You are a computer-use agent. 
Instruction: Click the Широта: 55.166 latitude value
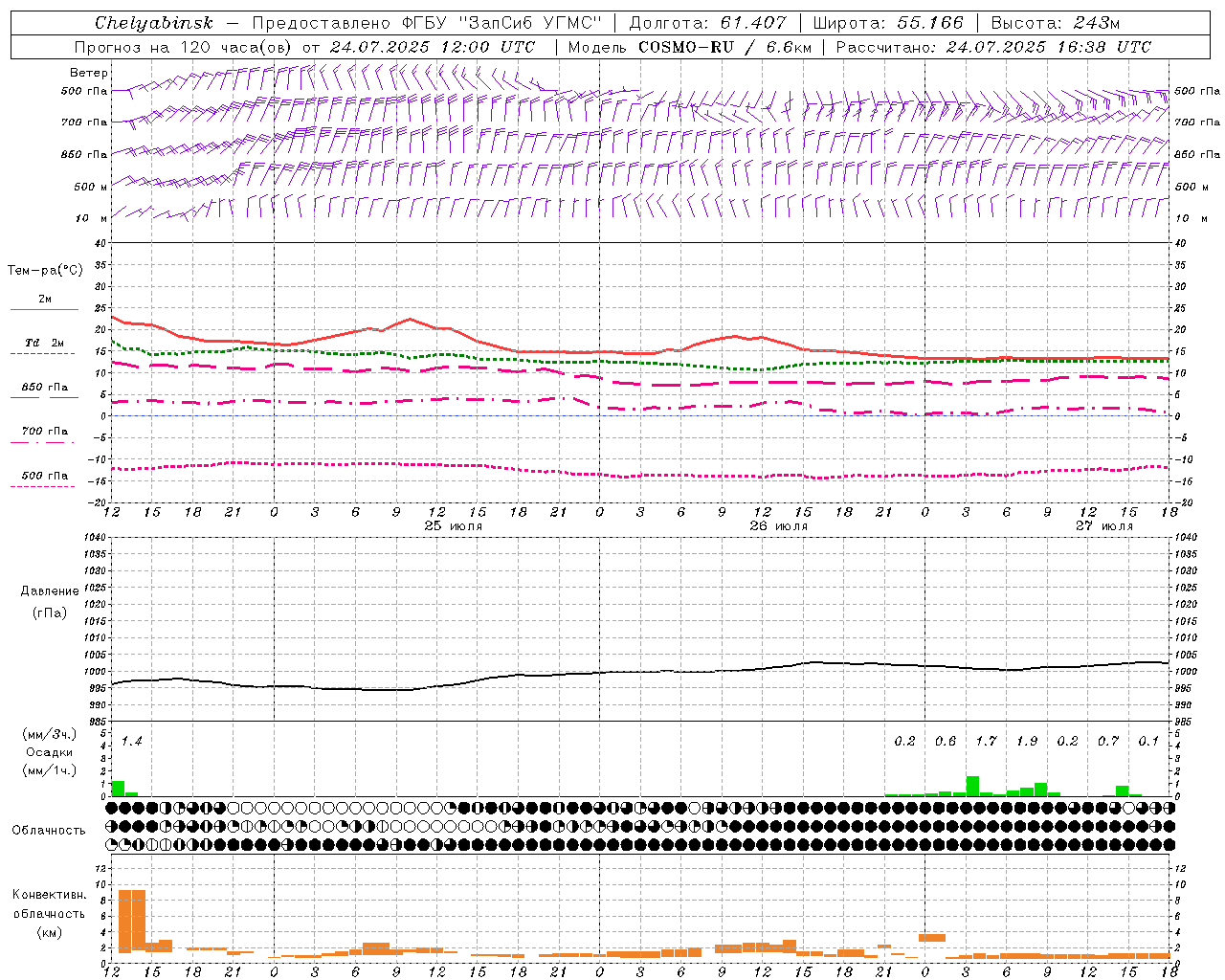point(888,23)
